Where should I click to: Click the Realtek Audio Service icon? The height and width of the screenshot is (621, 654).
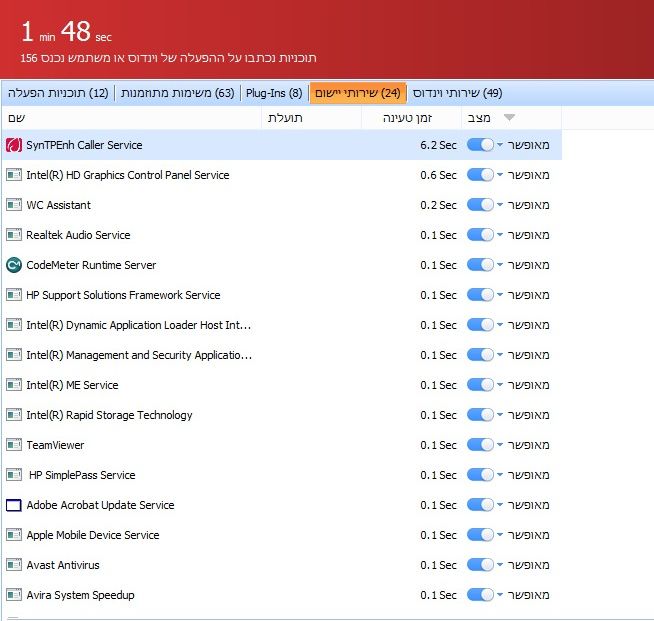click(14, 235)
